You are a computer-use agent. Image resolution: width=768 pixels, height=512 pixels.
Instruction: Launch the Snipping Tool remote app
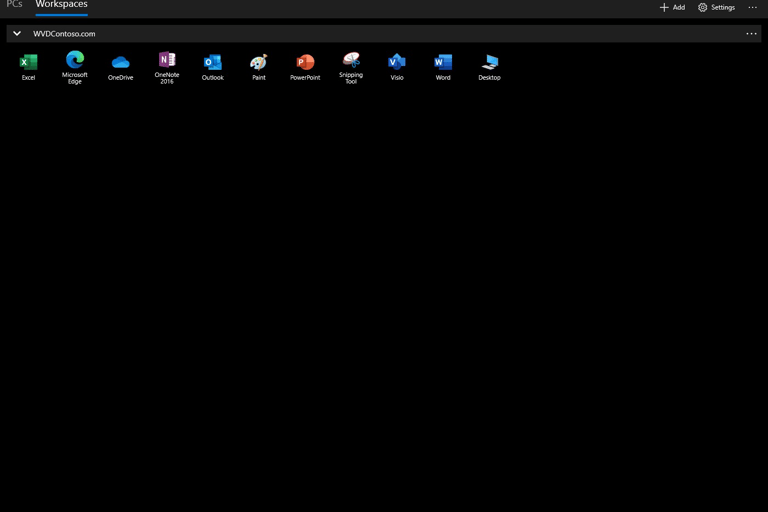tap(351, 67)
